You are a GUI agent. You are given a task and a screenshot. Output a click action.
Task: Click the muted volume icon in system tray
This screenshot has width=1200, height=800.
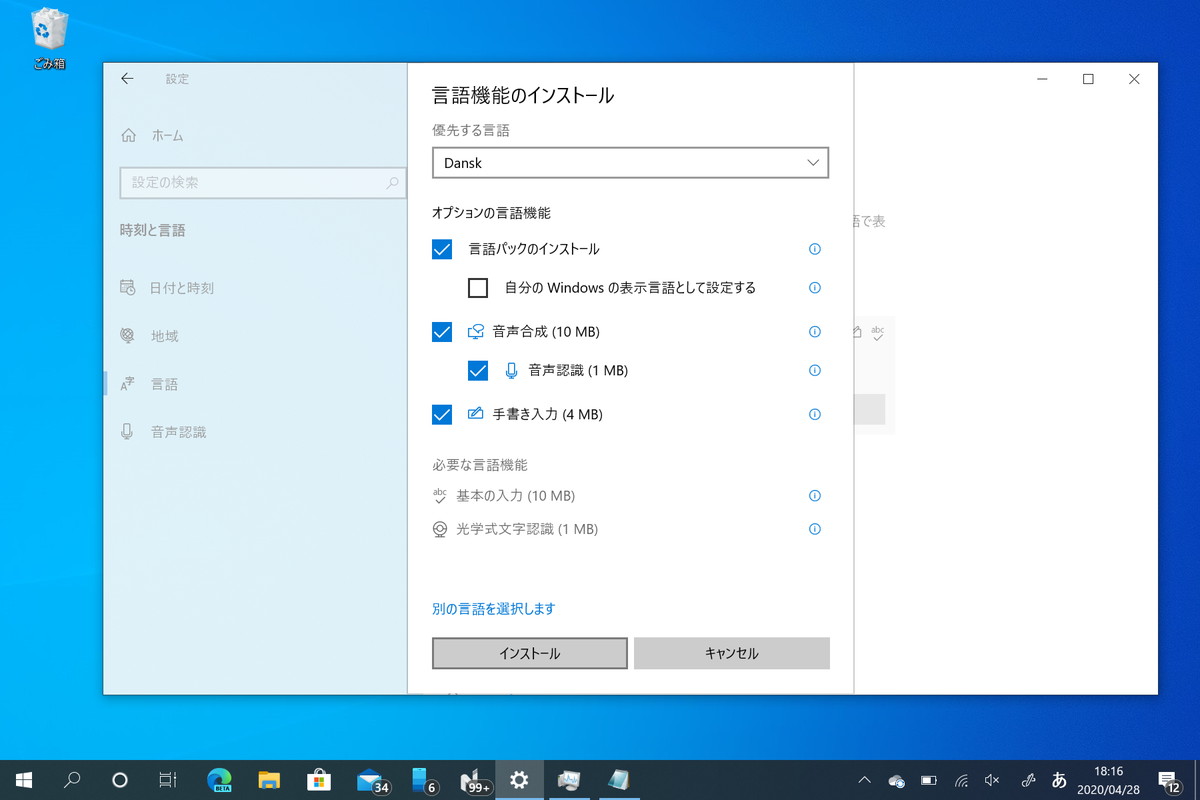point(992,779)
